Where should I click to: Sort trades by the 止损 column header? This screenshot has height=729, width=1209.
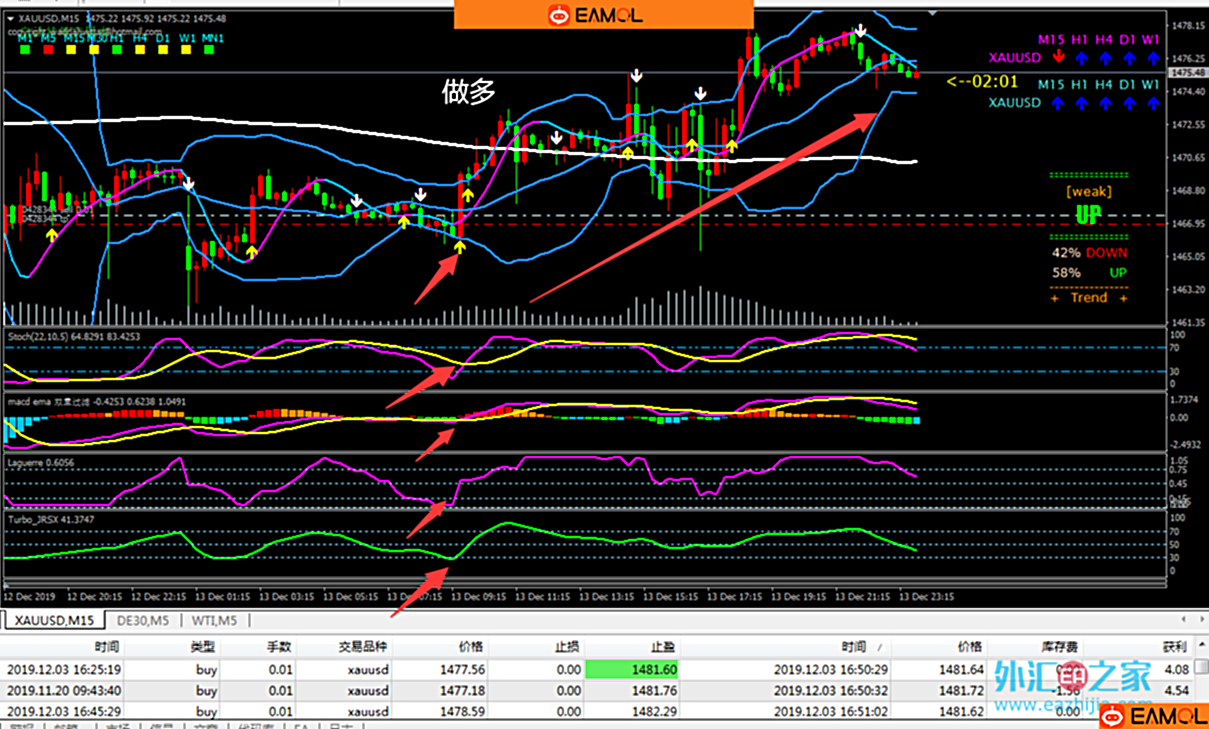[x=566, y=647]
